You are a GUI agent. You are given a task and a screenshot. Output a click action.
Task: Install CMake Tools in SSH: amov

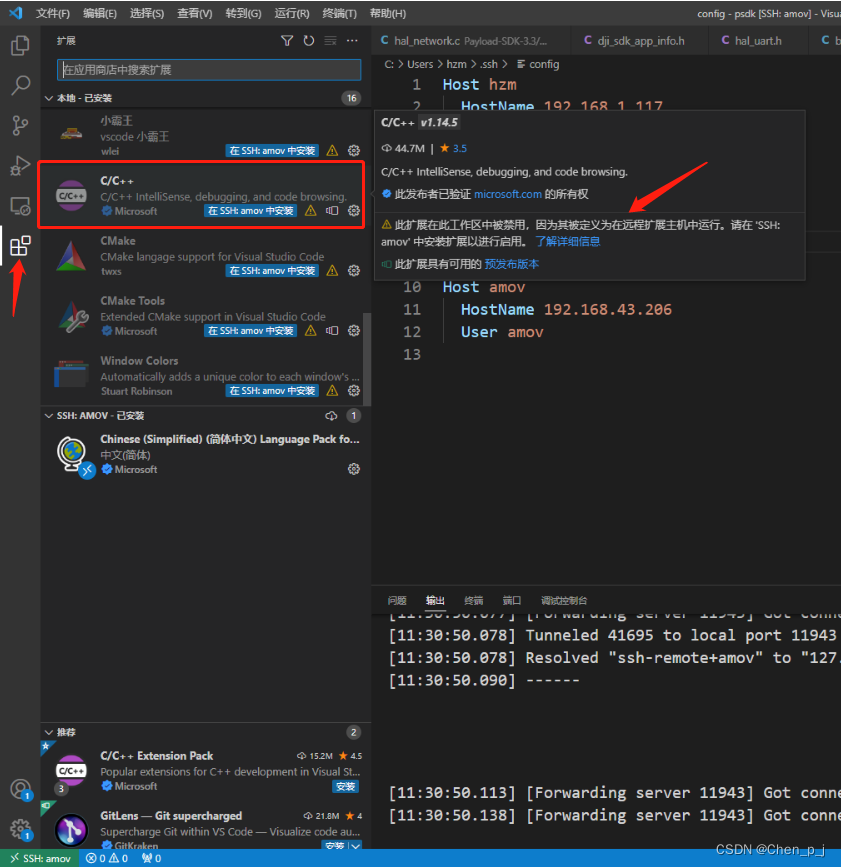pyautogui.click(x=250, y=331)
